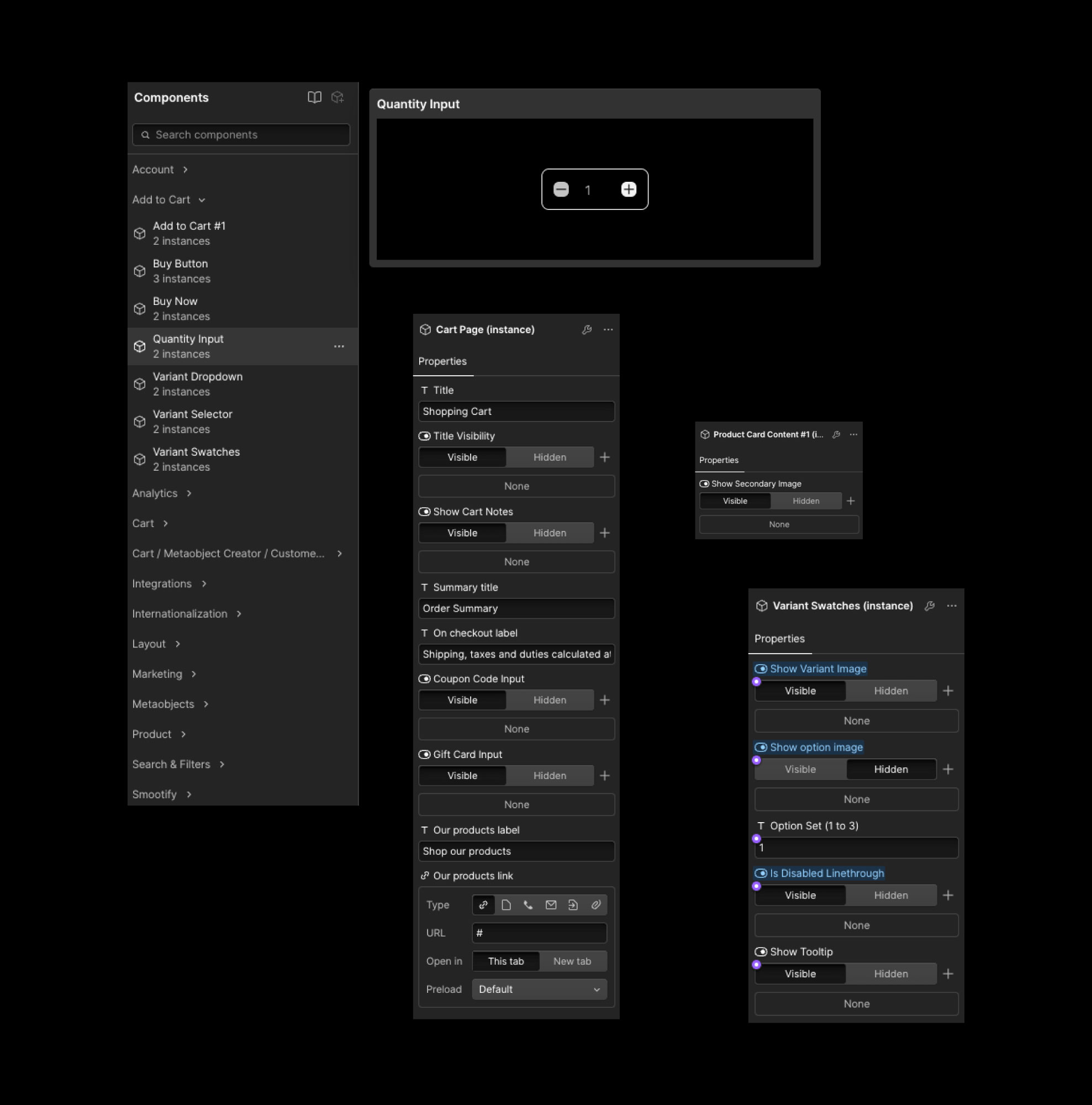This screenshot has width=1092, height=1105.
Task: Choose New tab for Open in
Action: [x=572, y=961]
